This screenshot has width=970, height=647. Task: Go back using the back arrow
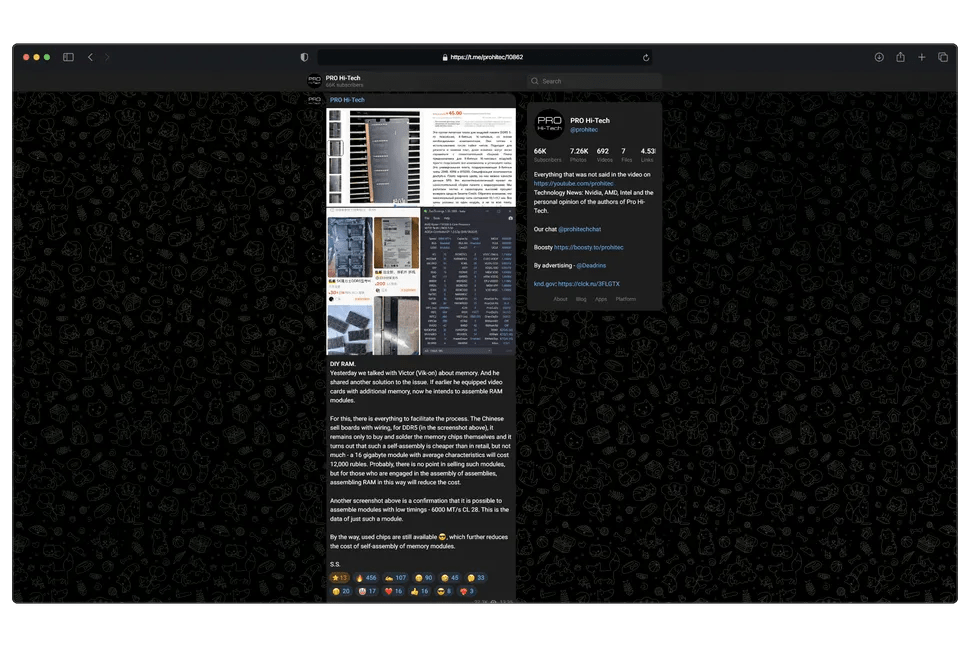pyautogui.click(x=90, y=57)
